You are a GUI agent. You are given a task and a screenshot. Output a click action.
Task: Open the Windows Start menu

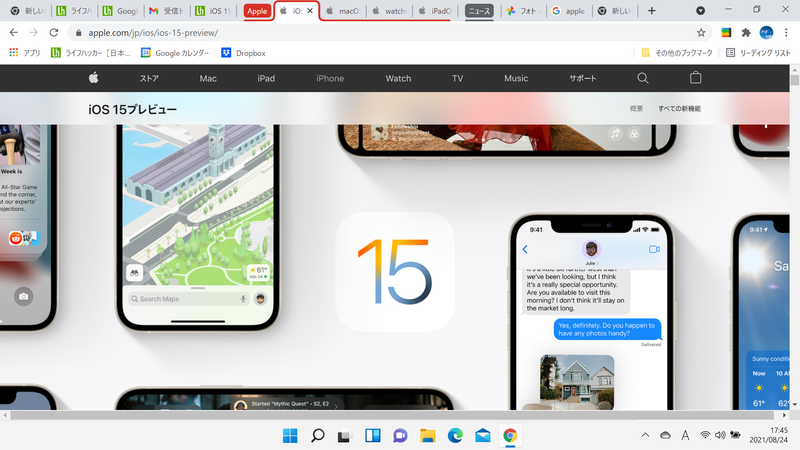[x=290, y=435]
